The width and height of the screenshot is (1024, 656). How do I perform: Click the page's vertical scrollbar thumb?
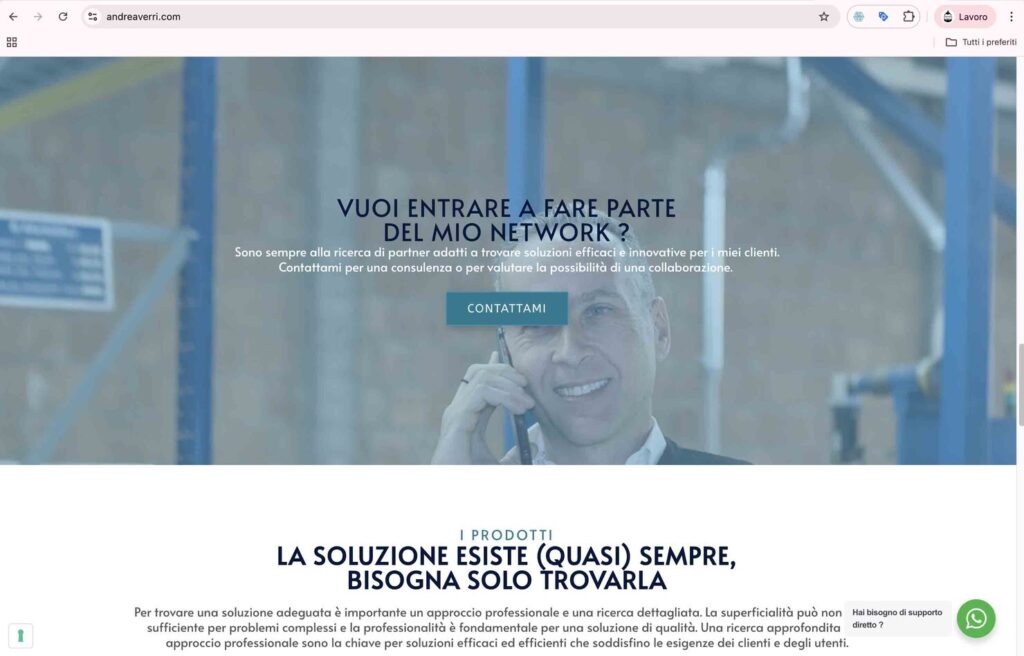(1020, 384)
